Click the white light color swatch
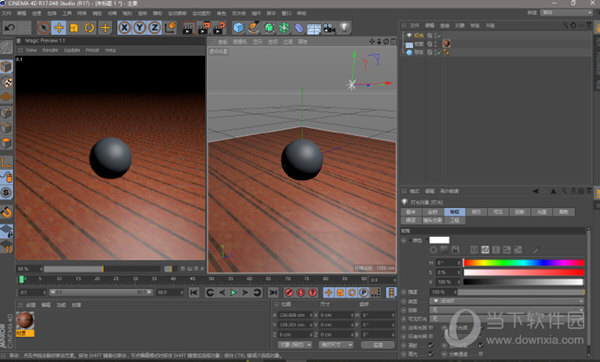 439,240
